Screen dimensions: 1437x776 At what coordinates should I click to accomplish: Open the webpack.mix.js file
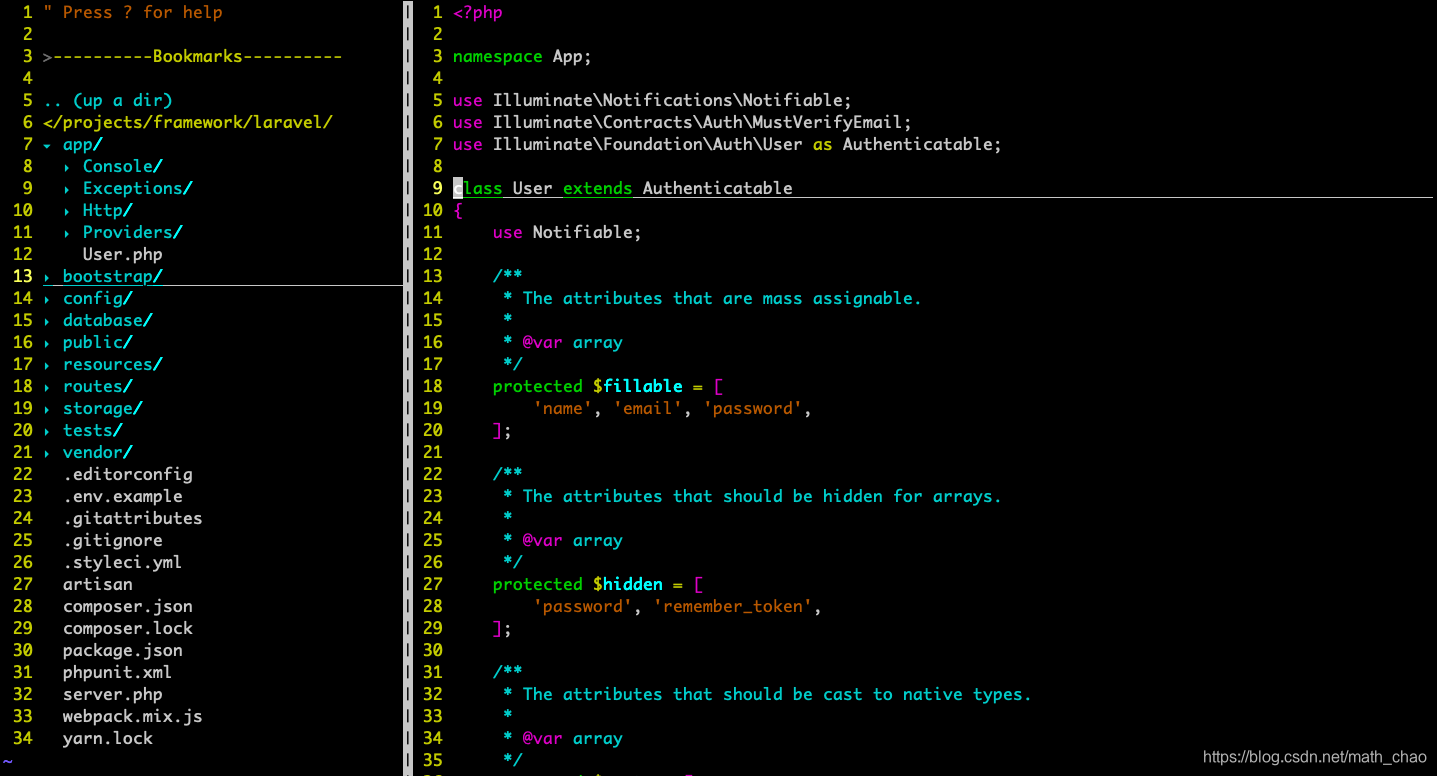click(x=133, y=717)
